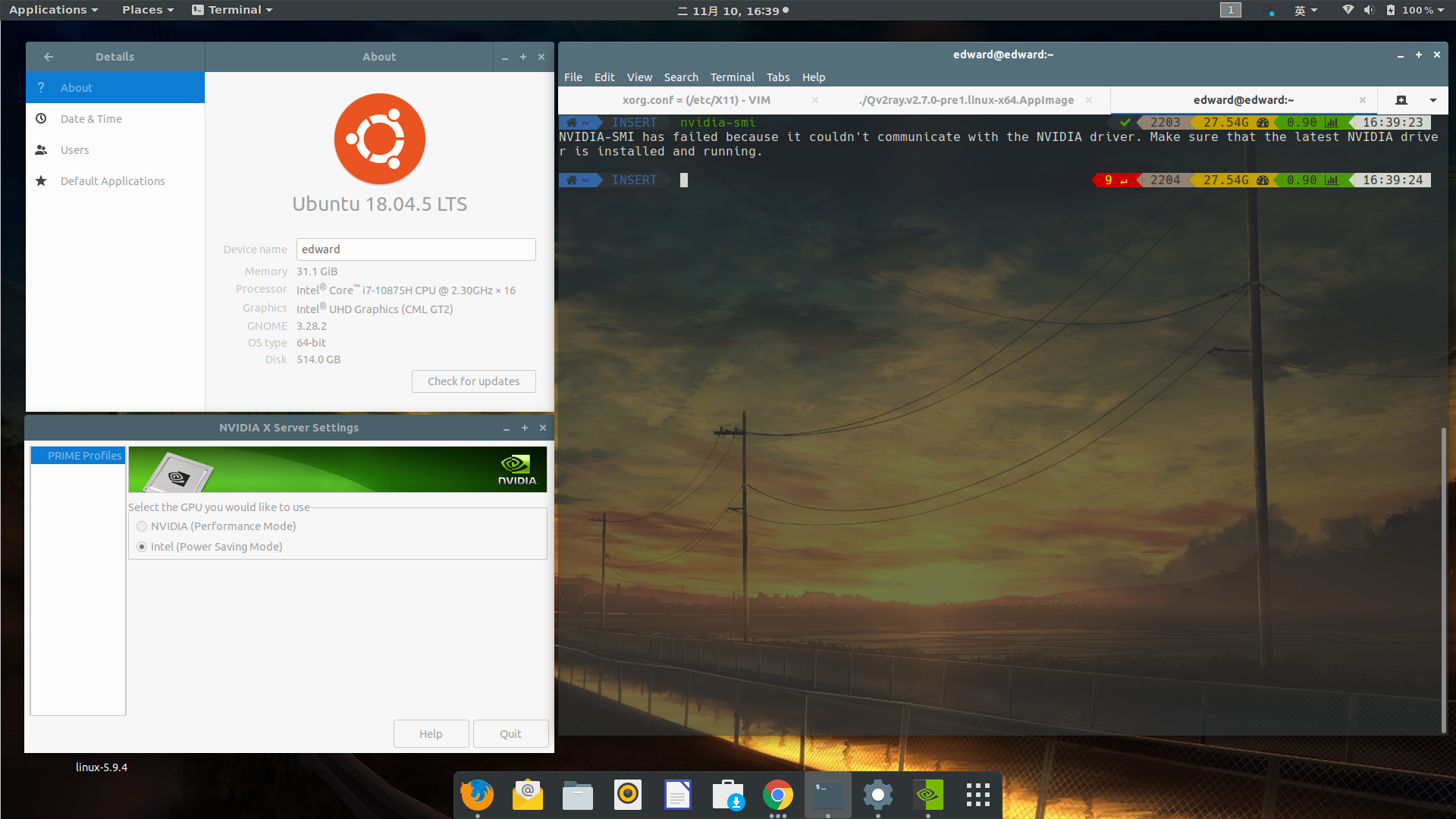Expand the terminal tab list dropdown arrow
Viewport: 1456px width, 819px height.
[x=1433, y=99]
